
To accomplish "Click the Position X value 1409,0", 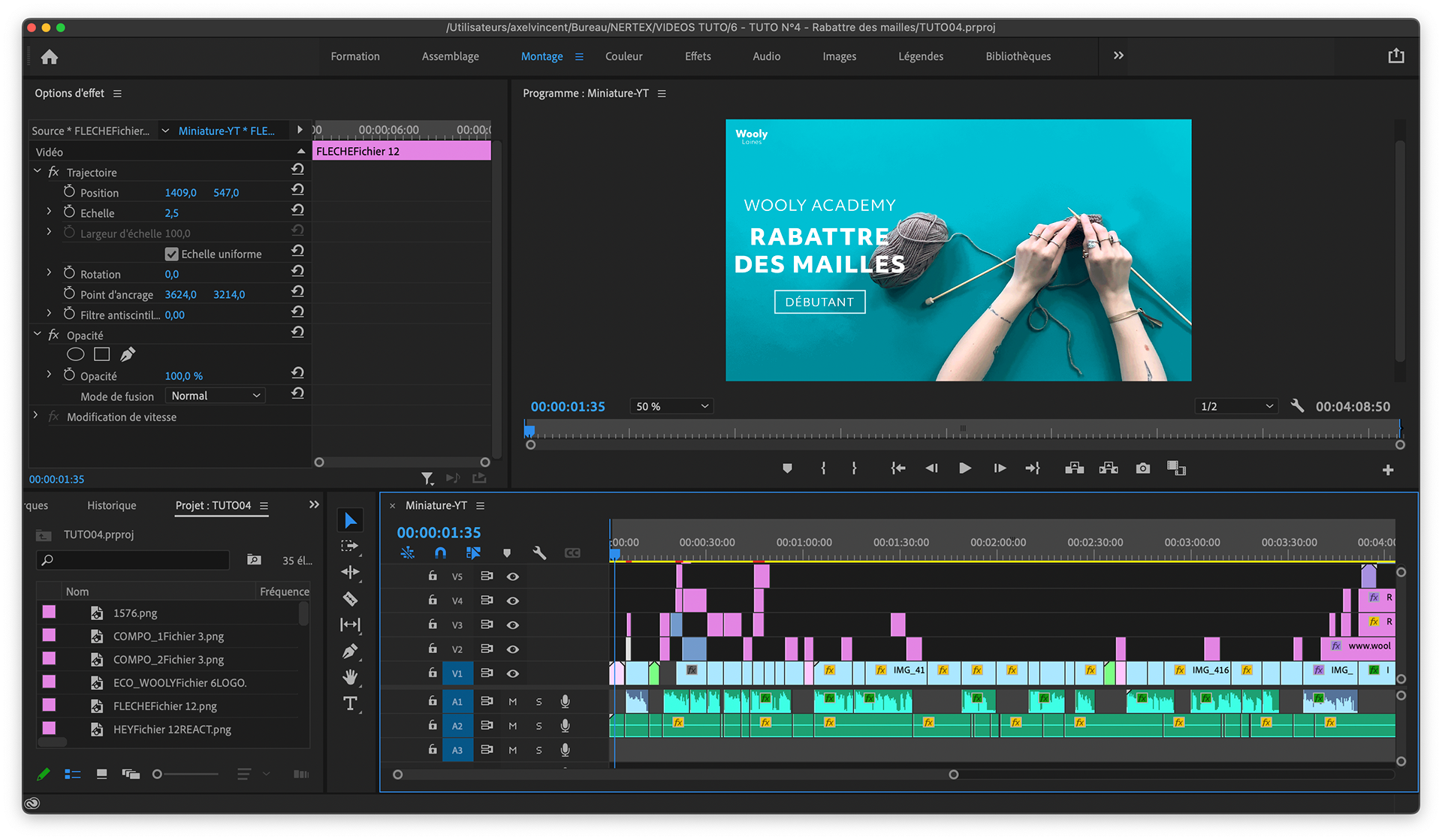I will click(180, 192).
